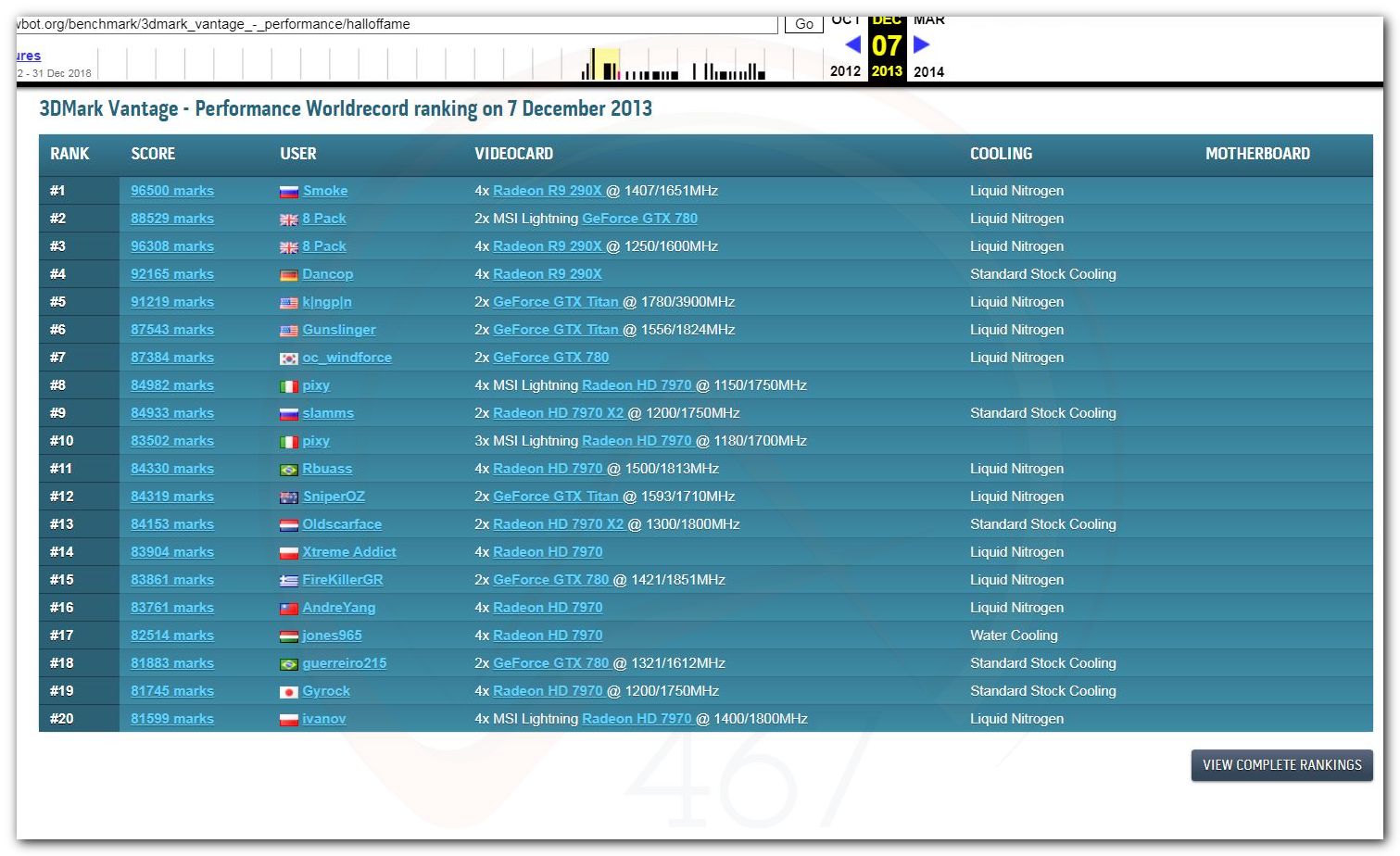
Task: Click the Greek flag beside FireKillerGR
Action: 289,581
